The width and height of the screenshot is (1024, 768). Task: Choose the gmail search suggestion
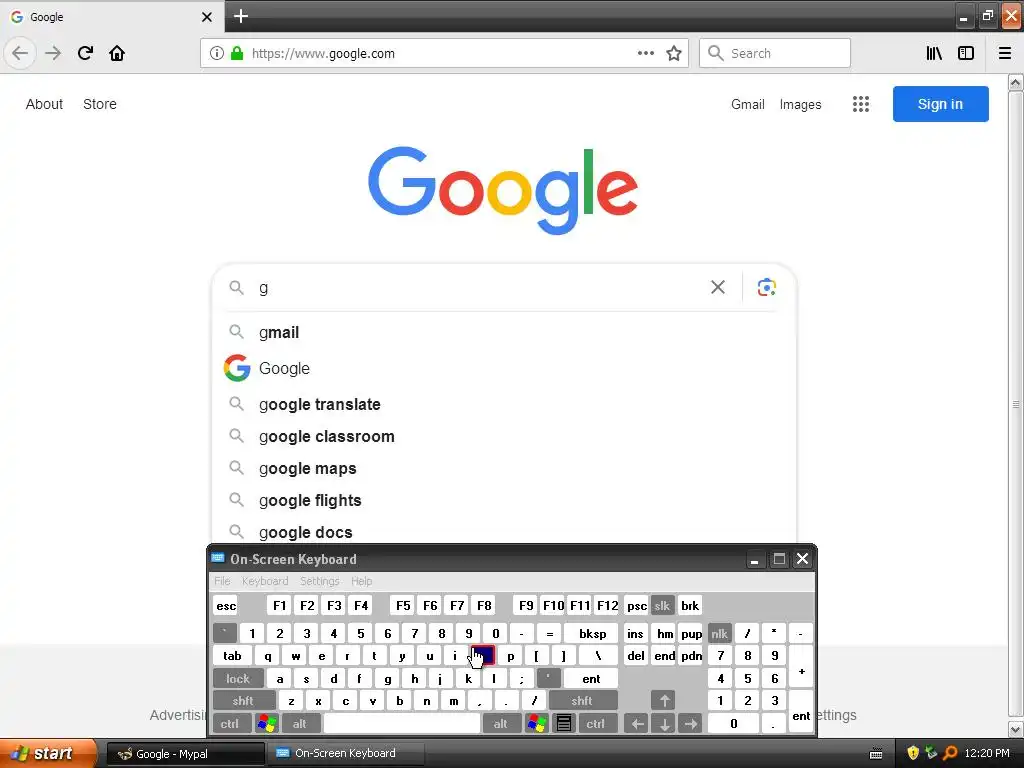[504, 332]
